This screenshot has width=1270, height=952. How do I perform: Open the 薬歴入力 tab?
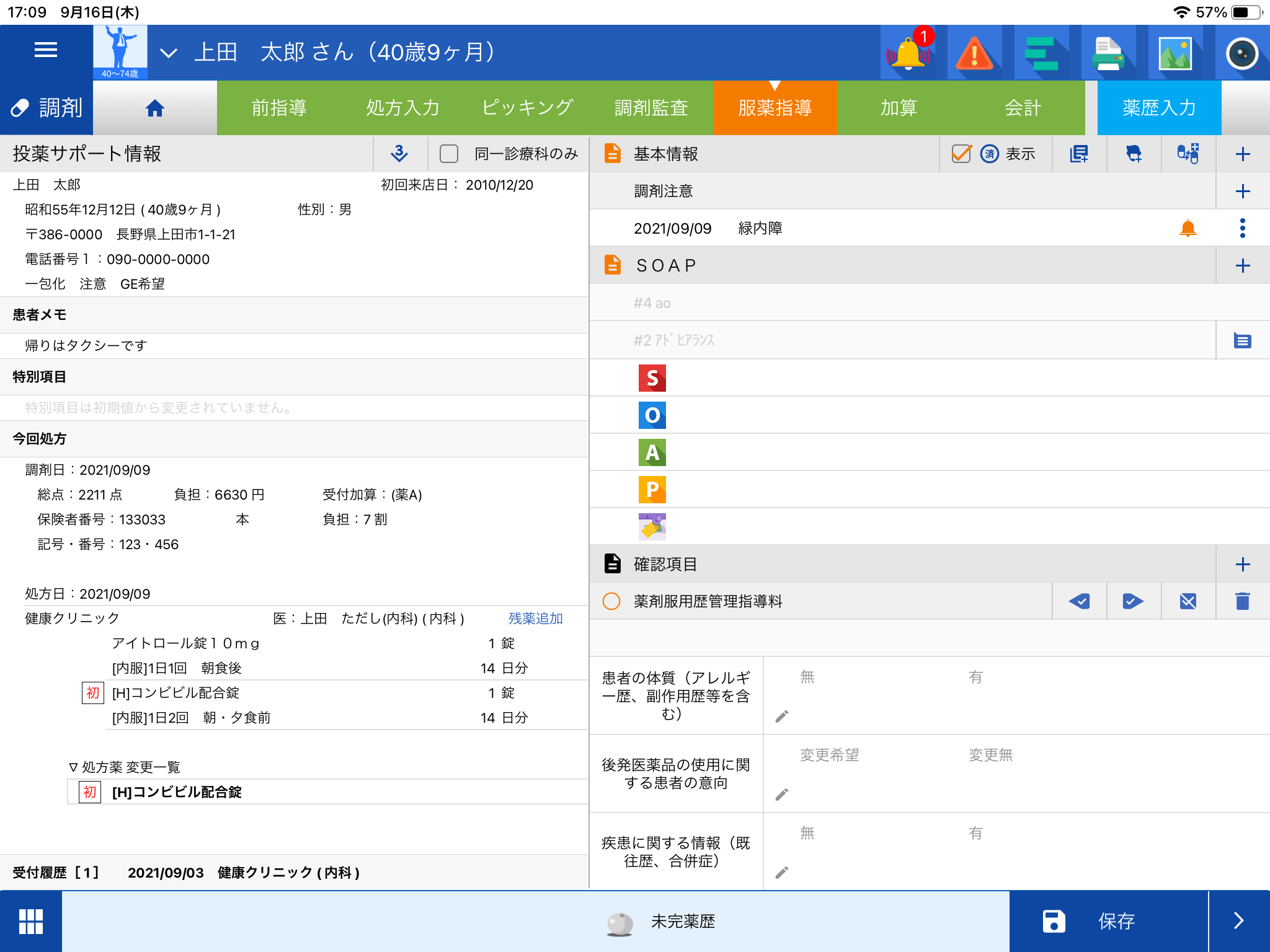point(1160,108)
